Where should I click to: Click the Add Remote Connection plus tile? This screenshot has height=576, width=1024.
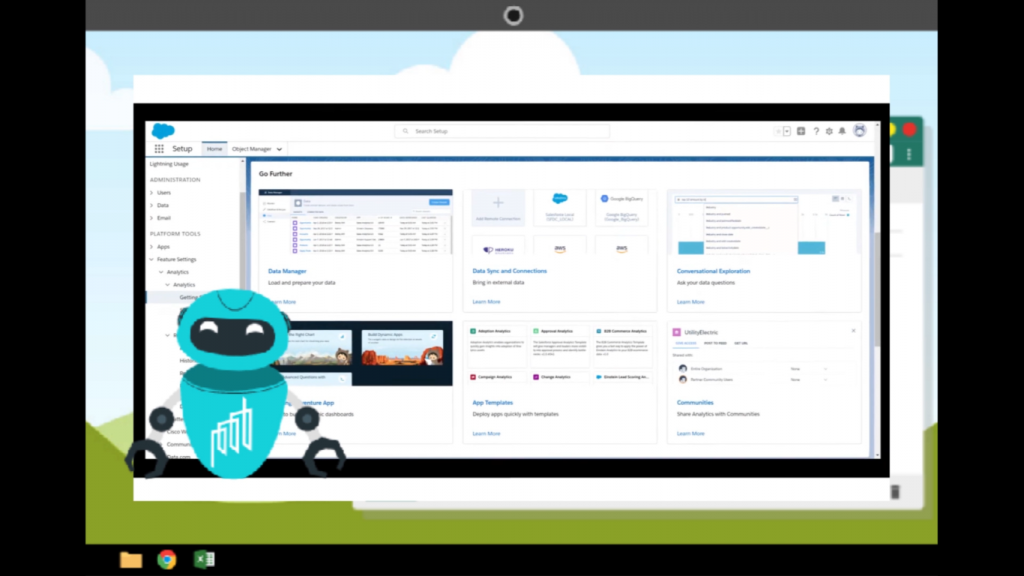498,207
